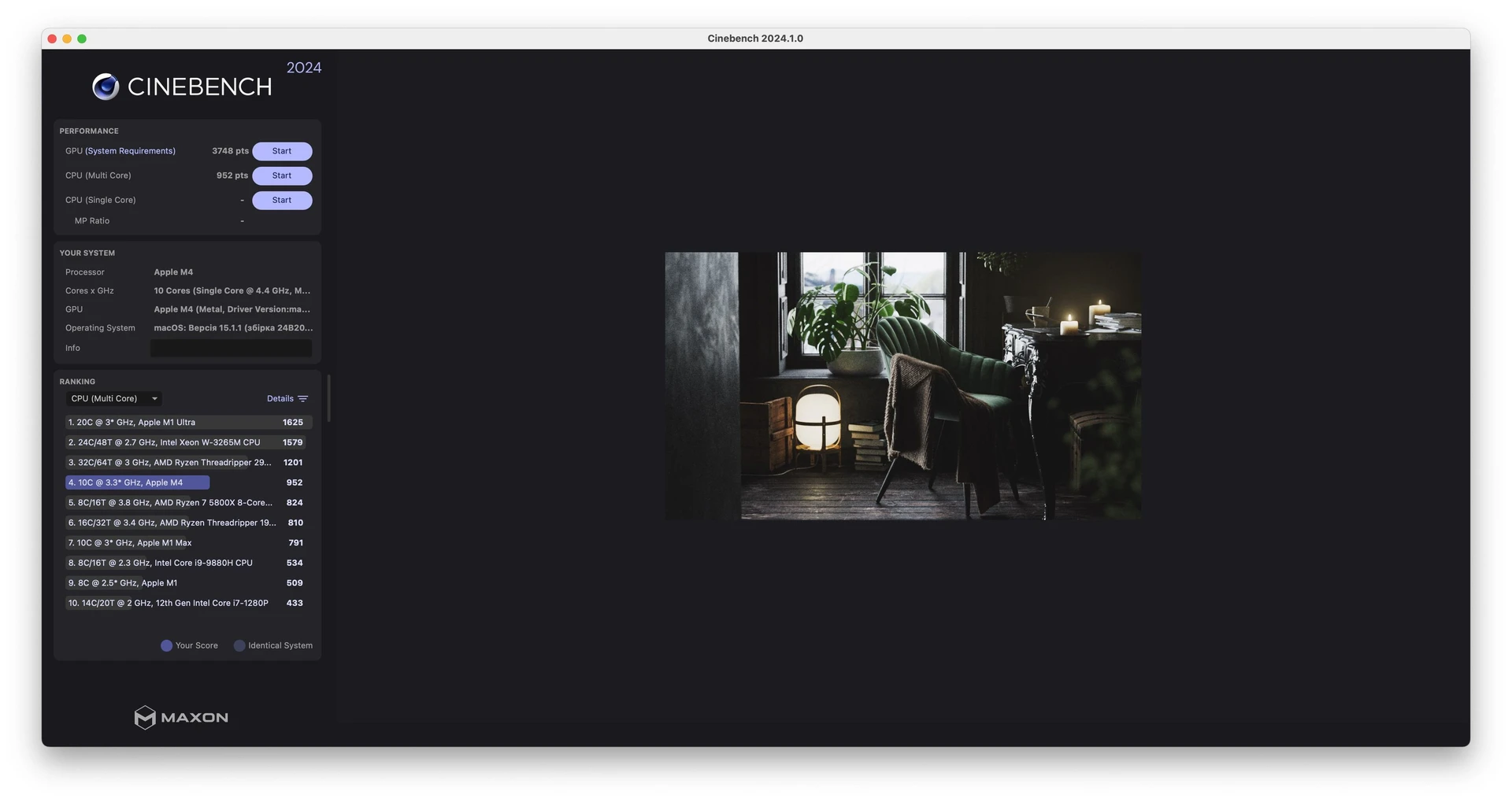
Task: Click the GPU system value Apple M4 Metal
Action: [232, 309]
